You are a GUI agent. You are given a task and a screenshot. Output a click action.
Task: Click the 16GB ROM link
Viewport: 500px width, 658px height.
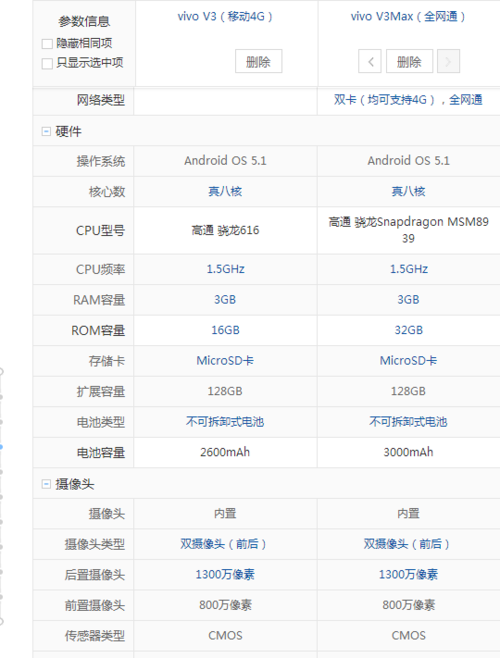[225, 330]
